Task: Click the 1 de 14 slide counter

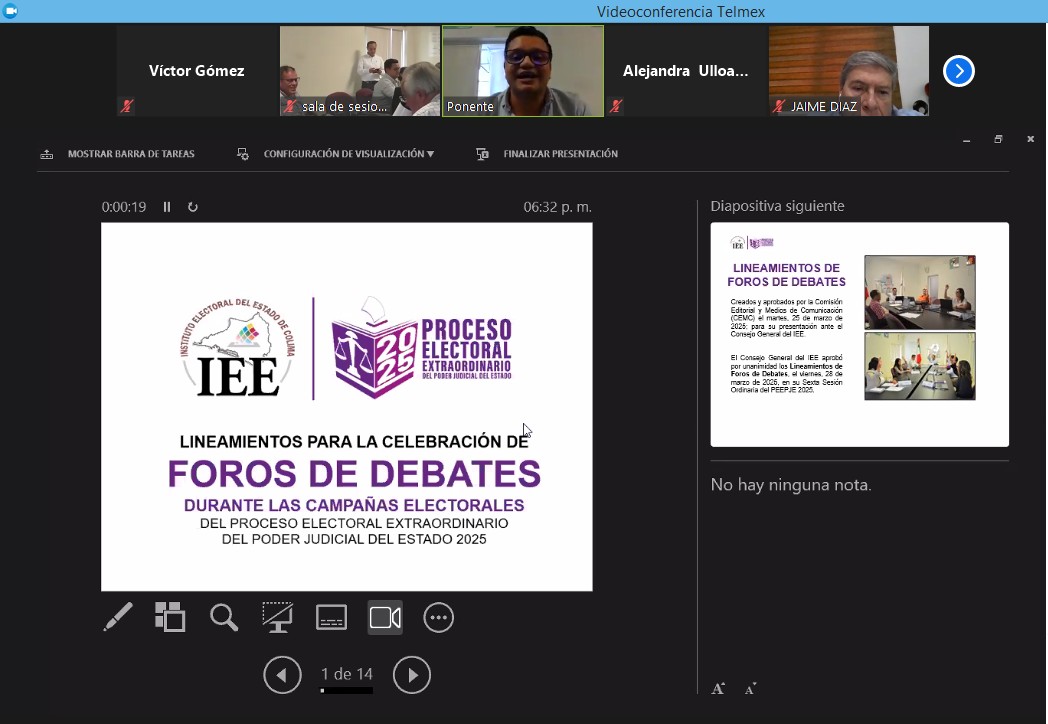Action: point(347,674)
